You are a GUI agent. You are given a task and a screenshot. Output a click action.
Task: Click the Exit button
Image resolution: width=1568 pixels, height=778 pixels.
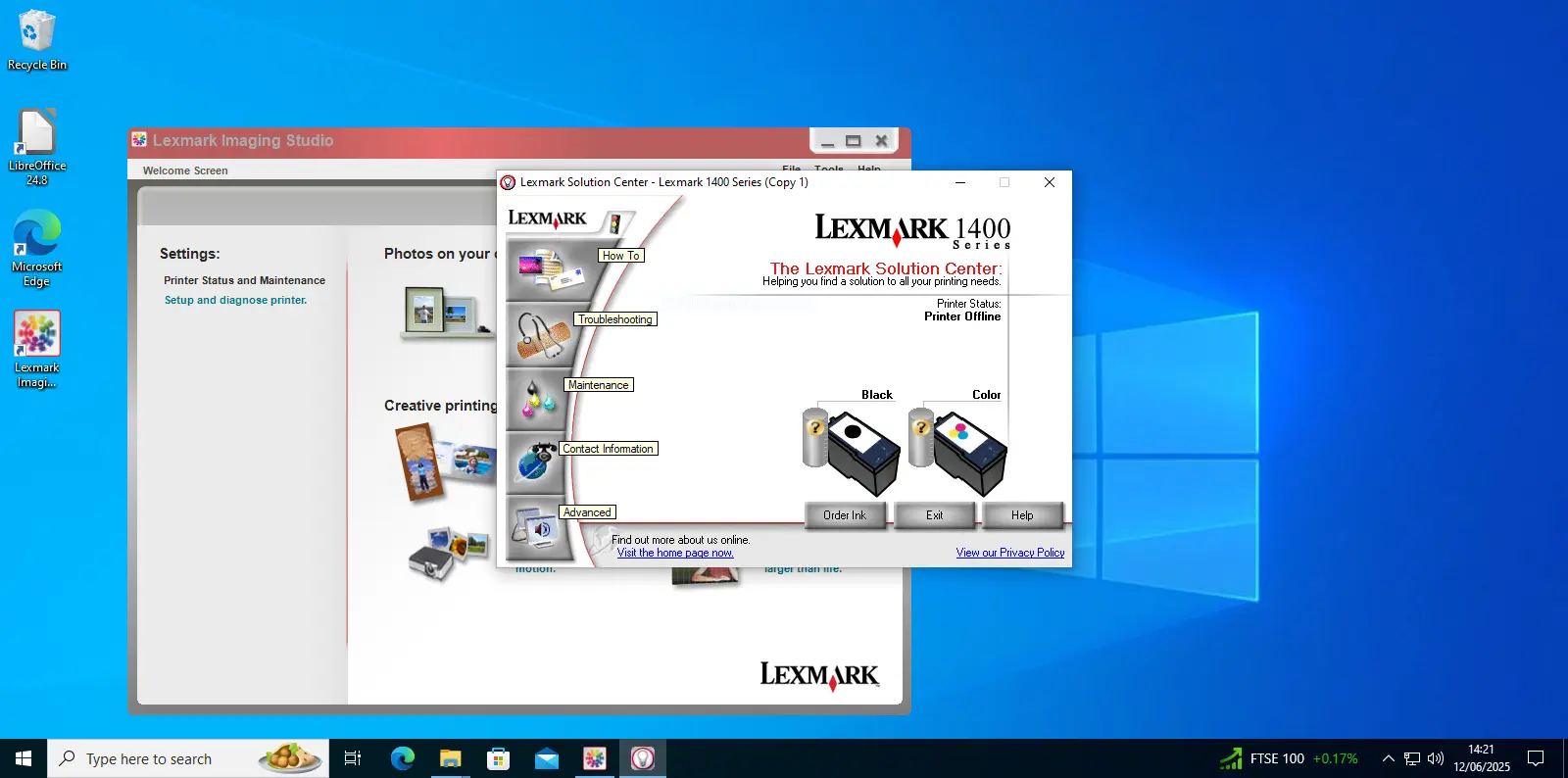tap(934, 515)
